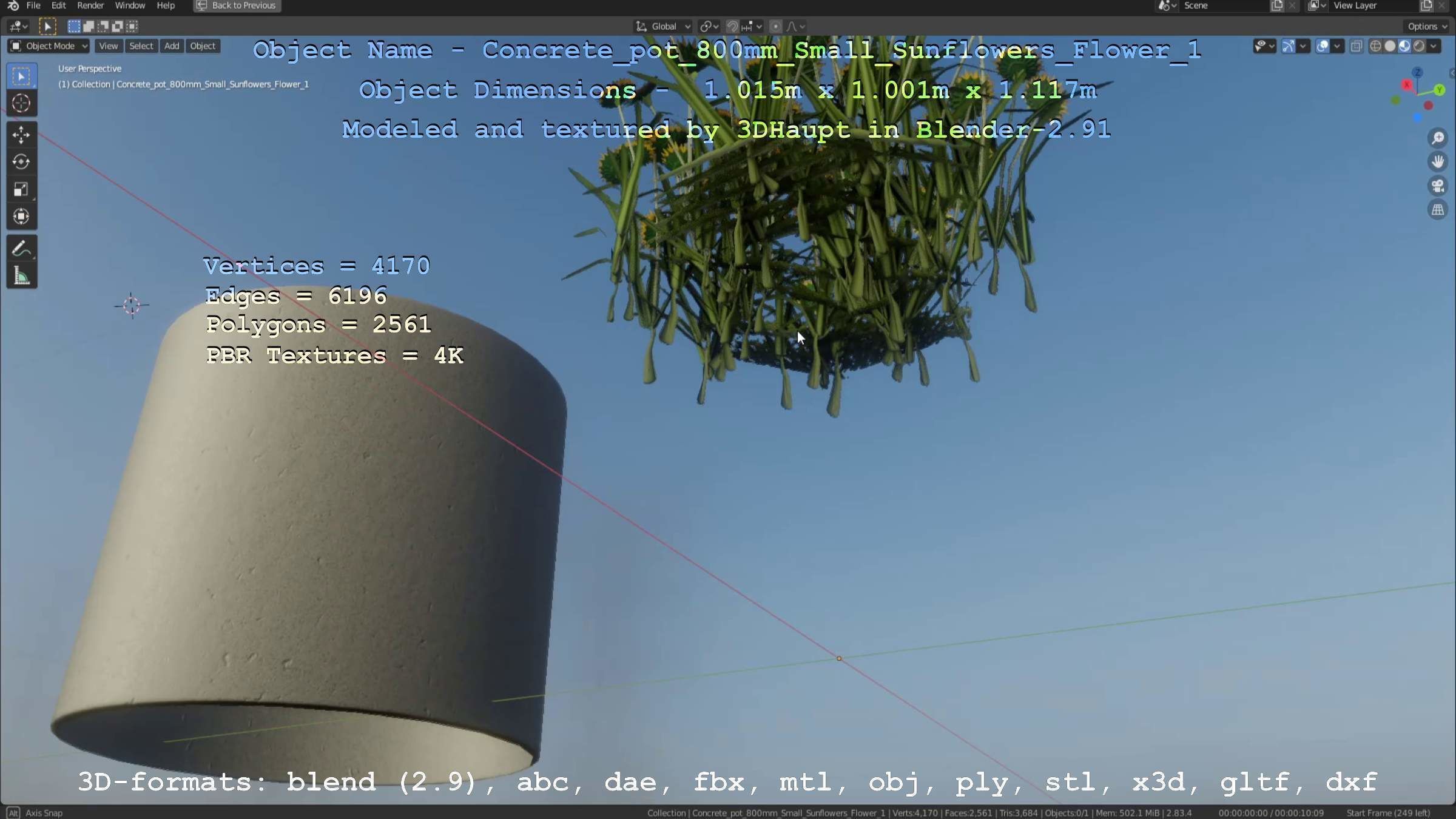Browse scenes with the scene selector icon
Screen dimensions: 1456x819
[1167, 5]
